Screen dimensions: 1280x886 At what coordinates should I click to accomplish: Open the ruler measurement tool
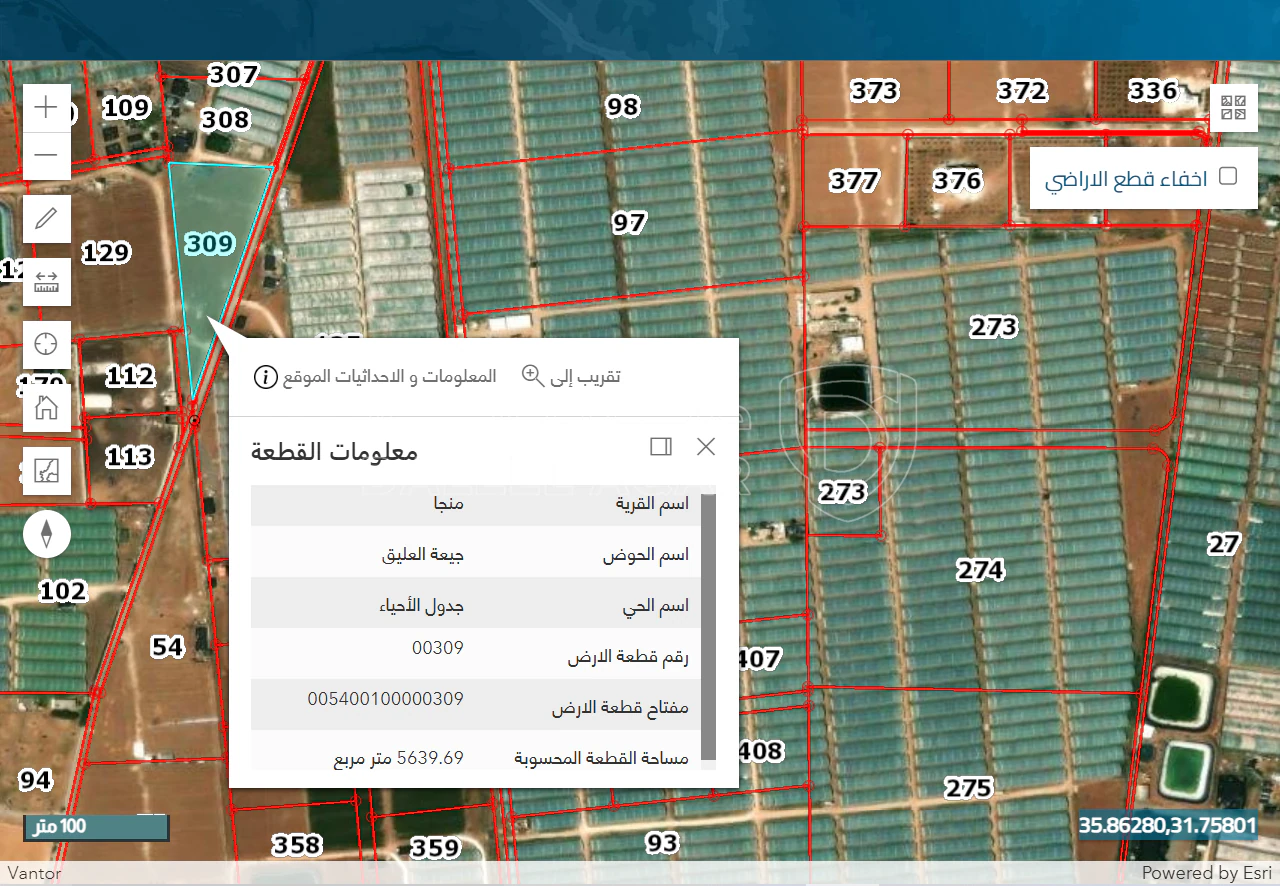(47, 281)
